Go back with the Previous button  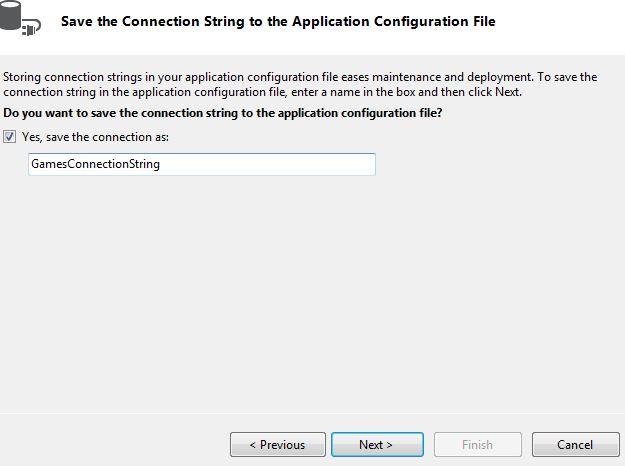coord(277,445)
